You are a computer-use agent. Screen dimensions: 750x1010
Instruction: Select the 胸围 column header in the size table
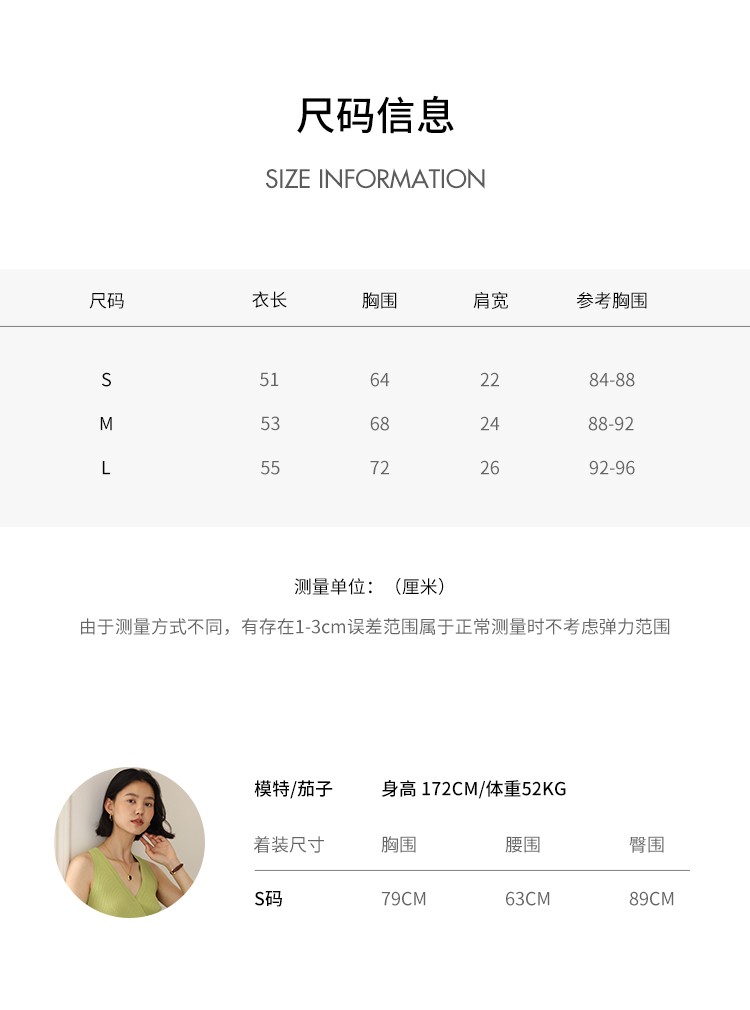click(380, 300)
